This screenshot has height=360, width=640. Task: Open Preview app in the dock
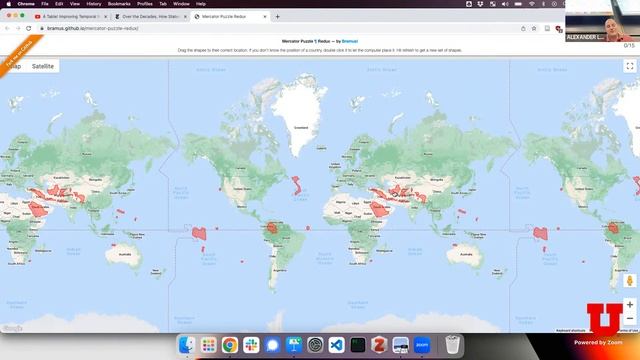400,345
